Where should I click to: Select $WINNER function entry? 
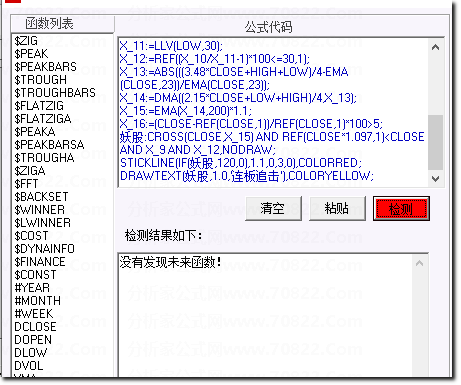click(40, 210)
